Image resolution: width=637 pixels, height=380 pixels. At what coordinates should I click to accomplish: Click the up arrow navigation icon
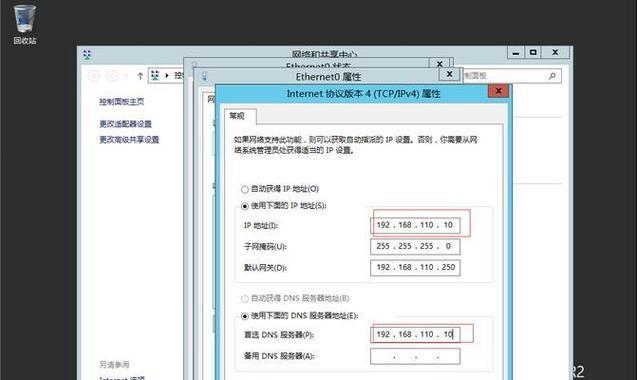(140, 76)
